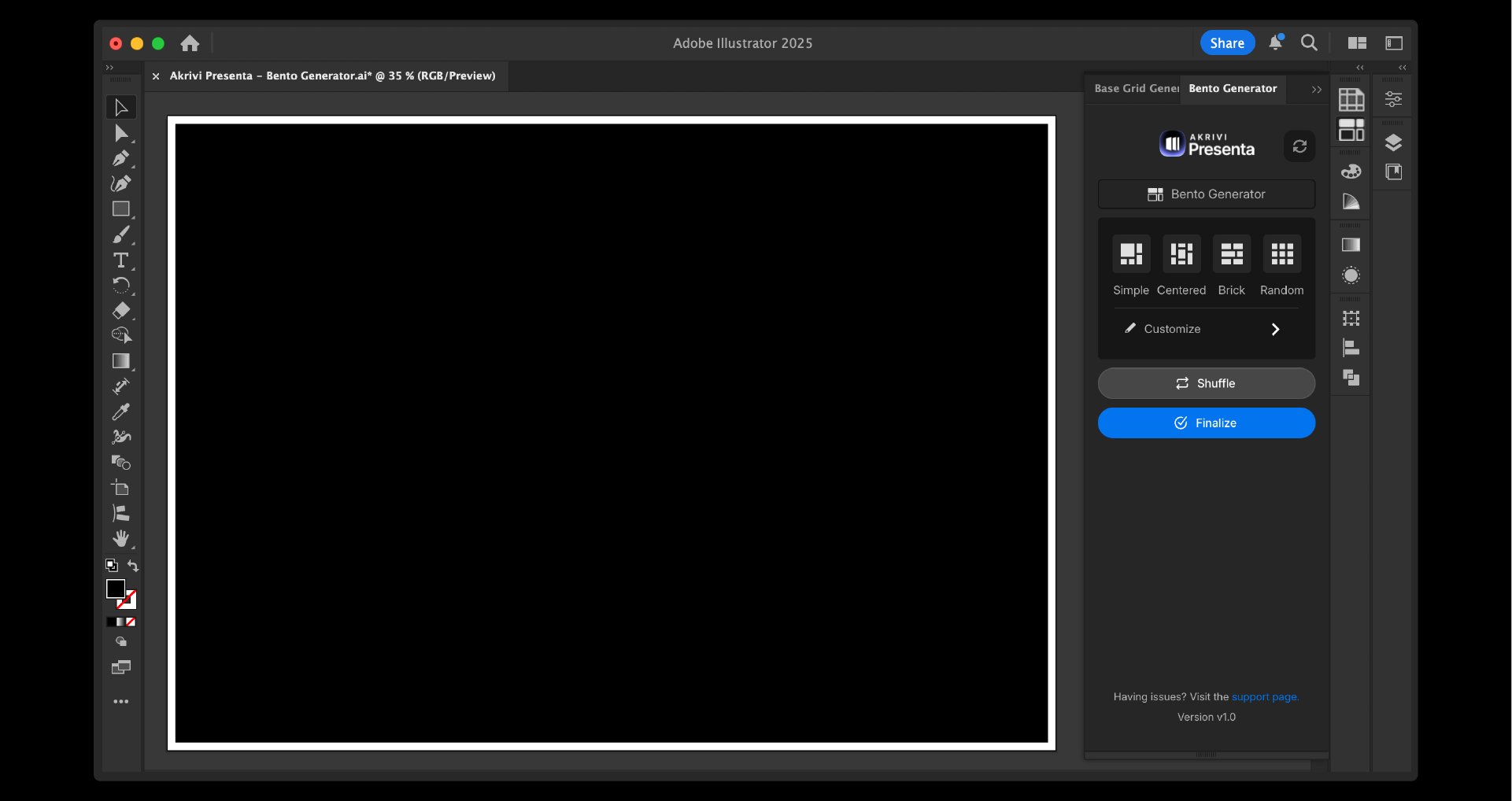
Task: Click the refresh icon beside Presenta logo
Action: click(x=1299, y=146)
